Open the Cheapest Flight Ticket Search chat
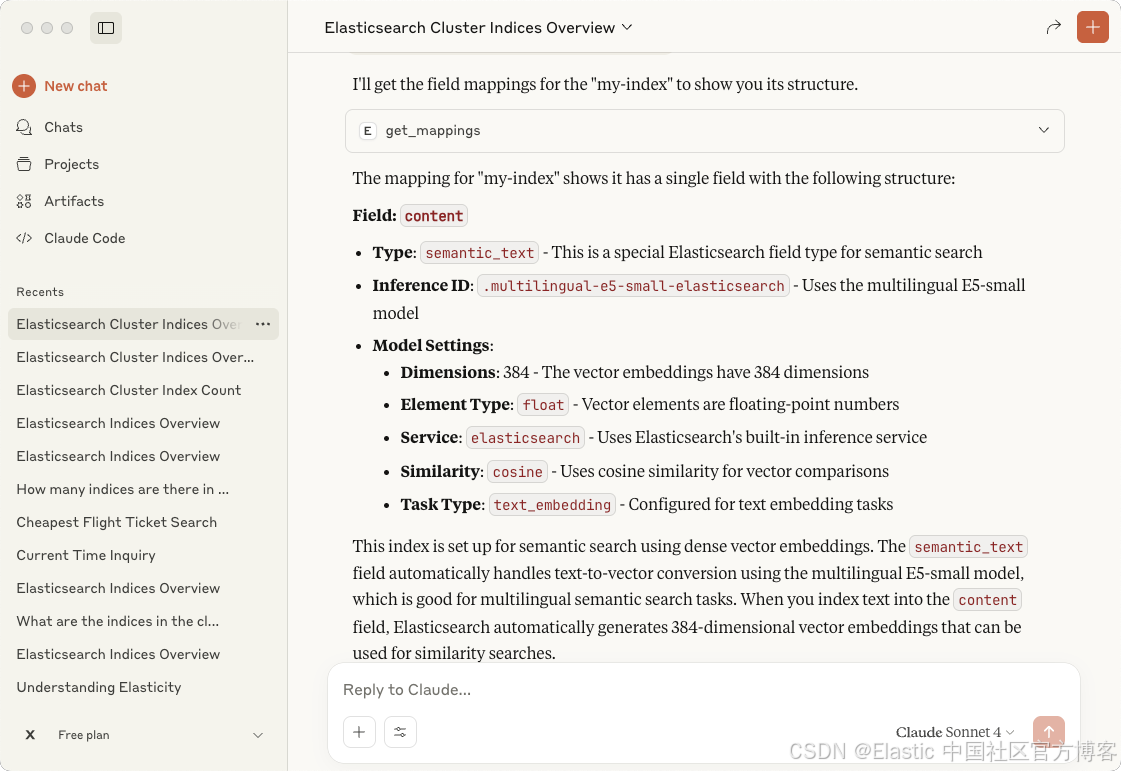The width and height of the screenshot is (1121, 771). (117, 522)
